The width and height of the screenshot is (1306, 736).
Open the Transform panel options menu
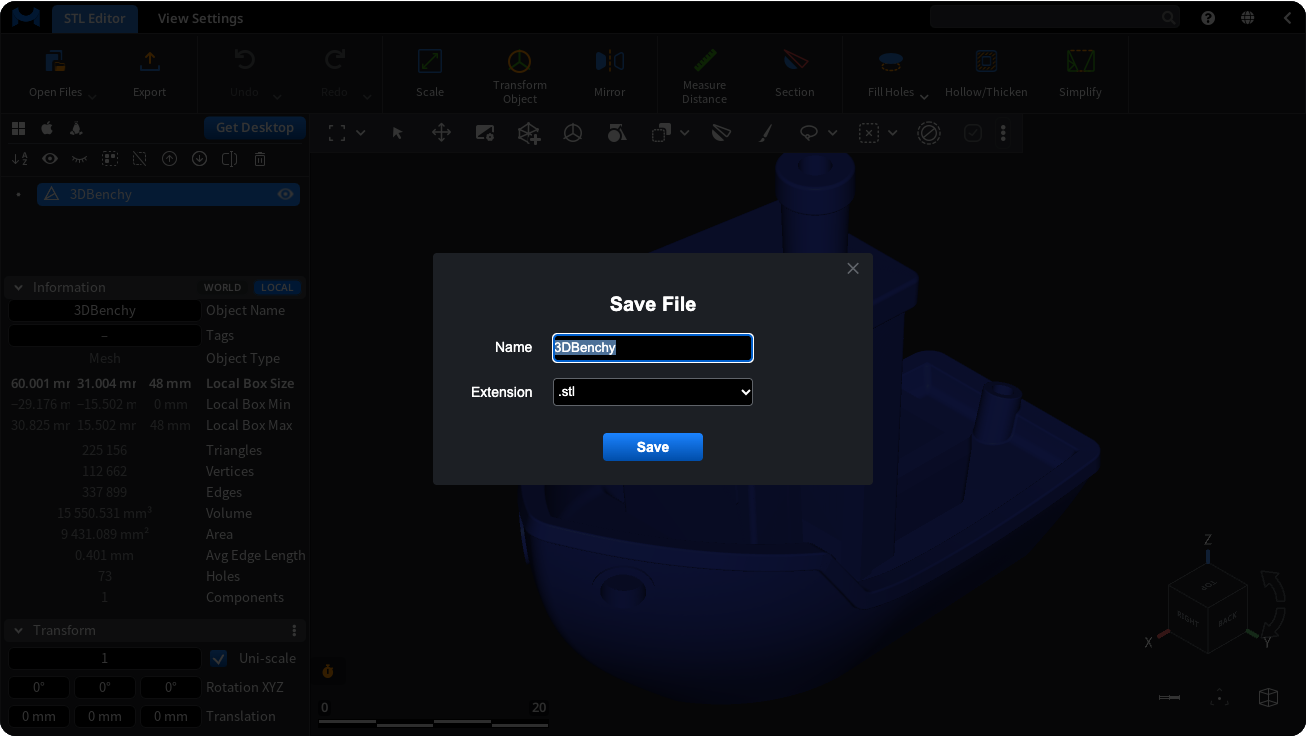pos(294,630)
